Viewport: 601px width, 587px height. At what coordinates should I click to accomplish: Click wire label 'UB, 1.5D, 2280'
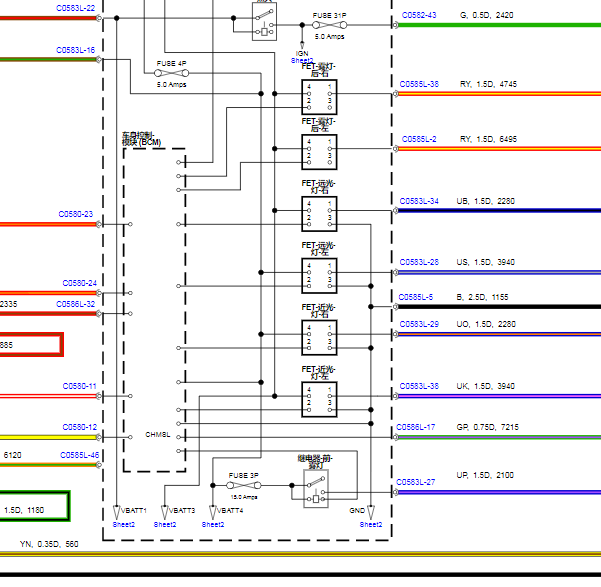click(486, 201)
